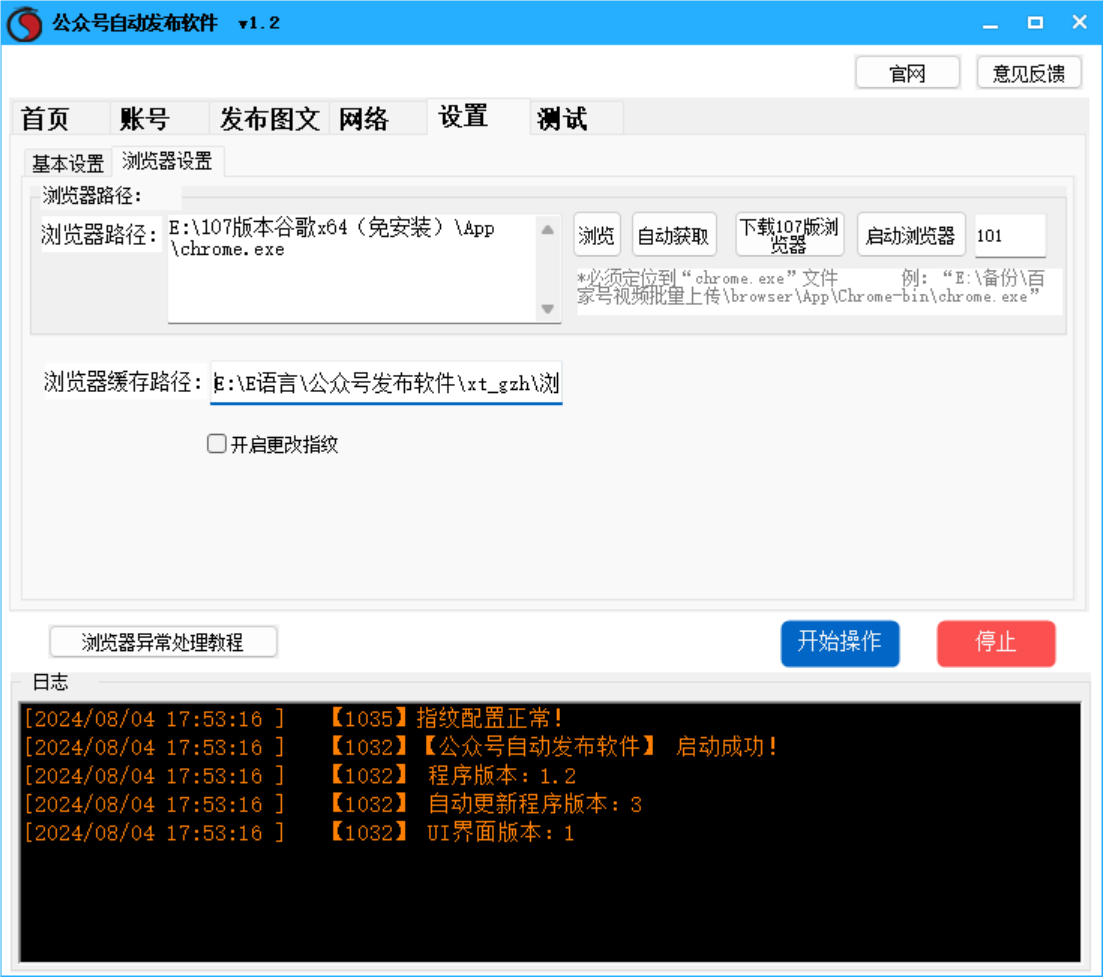
Task: Click the field containing 101
Action: [1010, 235]
